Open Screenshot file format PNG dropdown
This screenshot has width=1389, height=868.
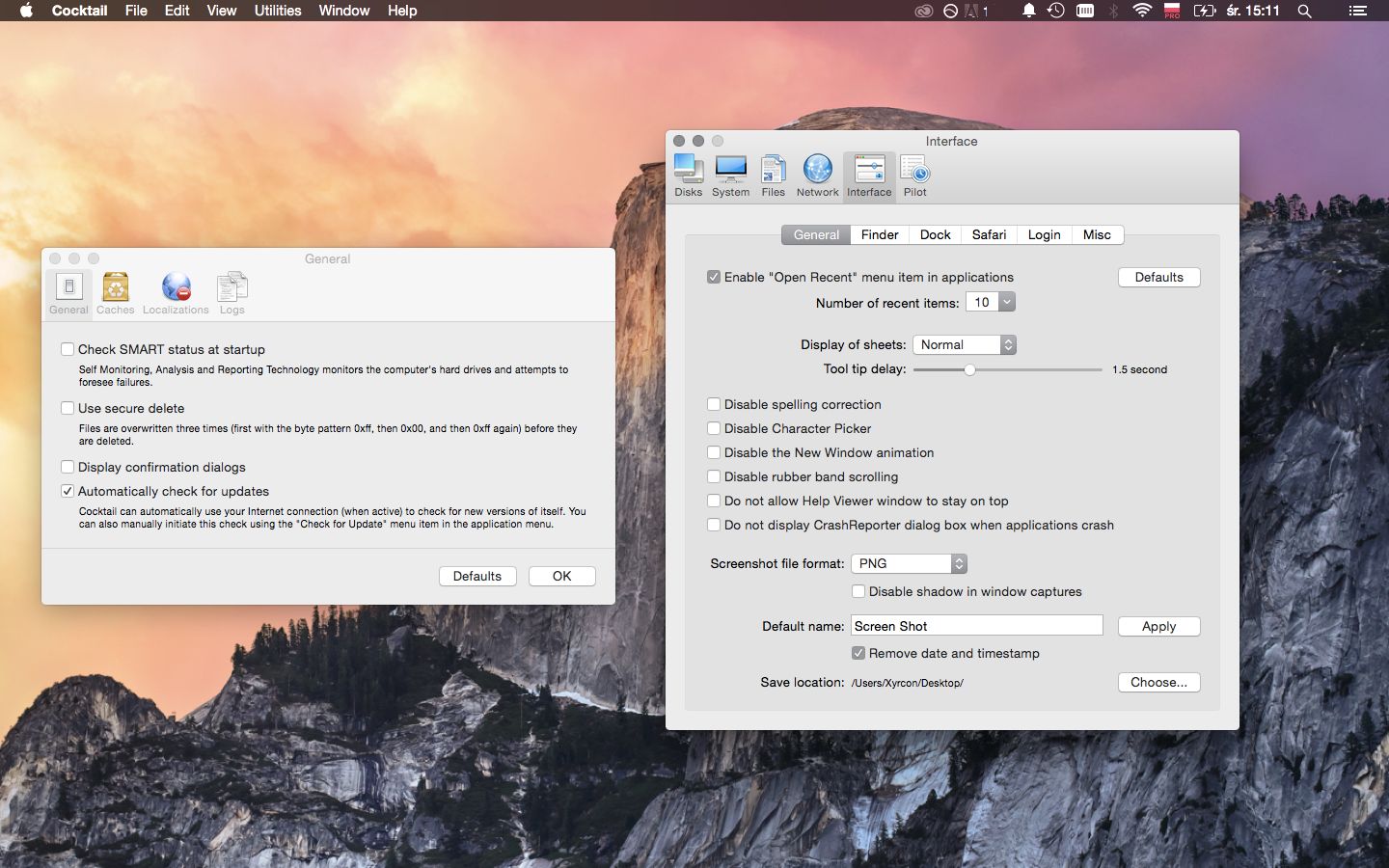tap(909, 563)
